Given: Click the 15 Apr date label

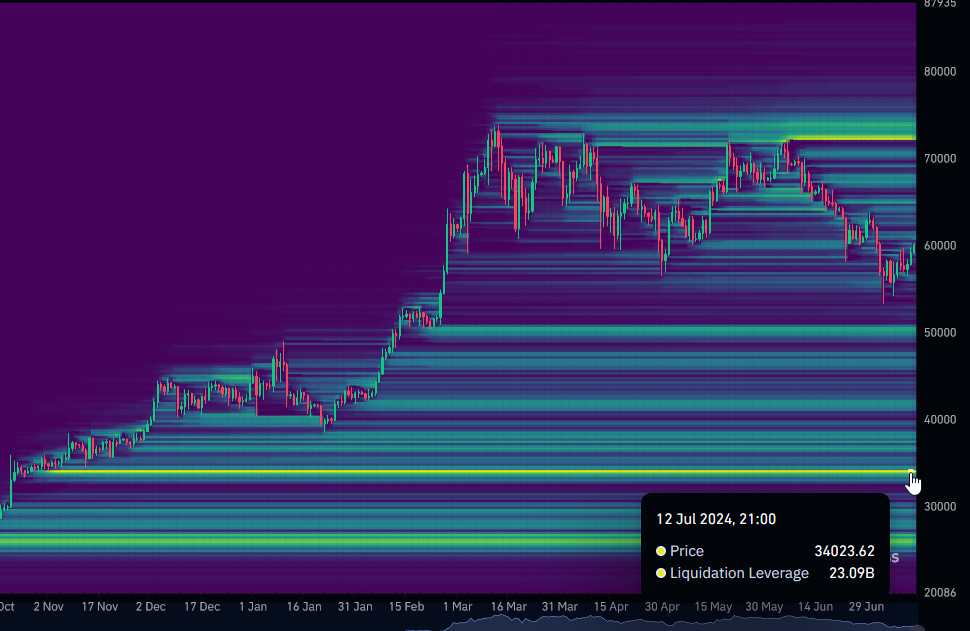Looking at the screenshot, I should coord(611,607).
